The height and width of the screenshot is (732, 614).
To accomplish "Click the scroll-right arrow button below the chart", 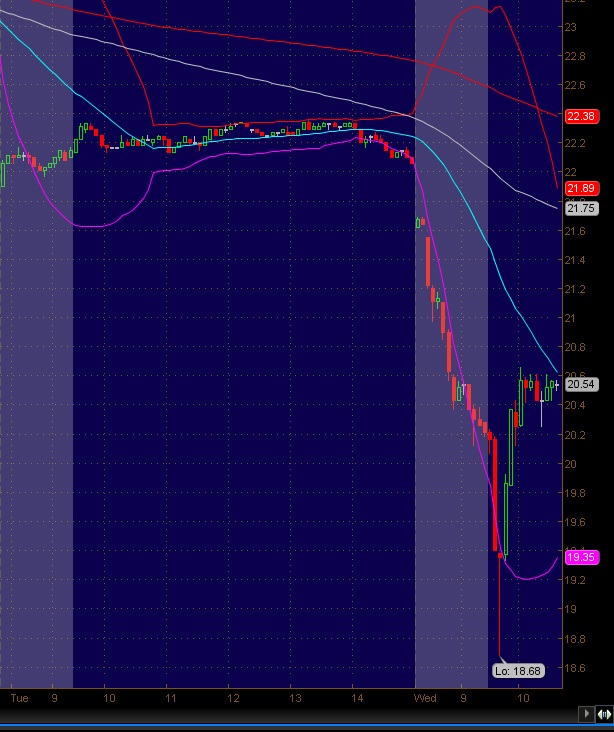I will 587,714.
